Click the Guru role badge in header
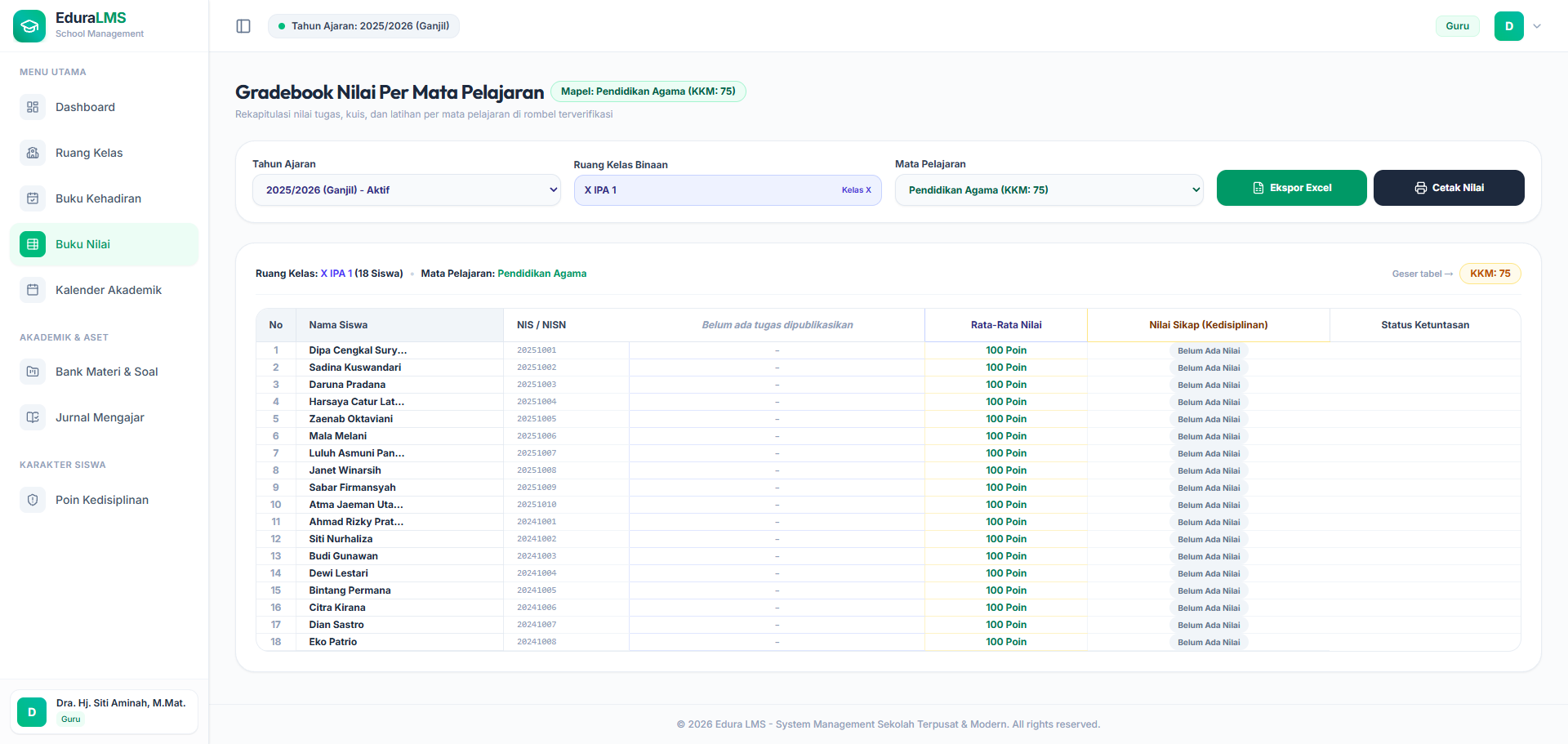The width and height of the screenshot is (1568, 744). pyautogui.click(x=1458, y=26)
